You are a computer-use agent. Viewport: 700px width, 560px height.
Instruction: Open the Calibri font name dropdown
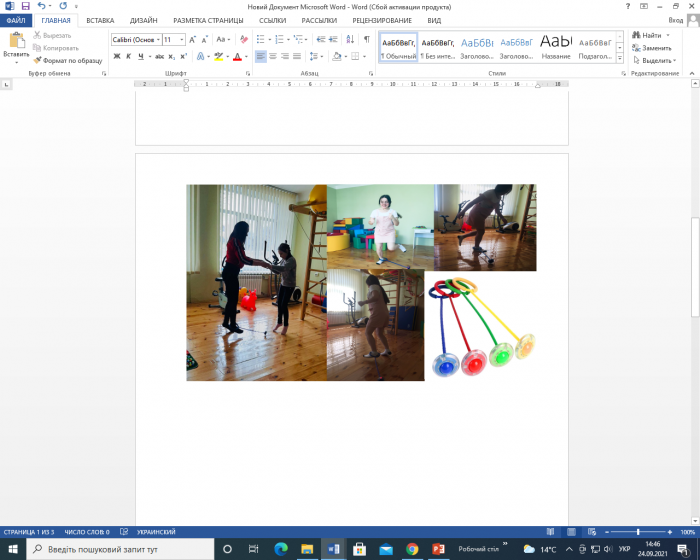158,40
